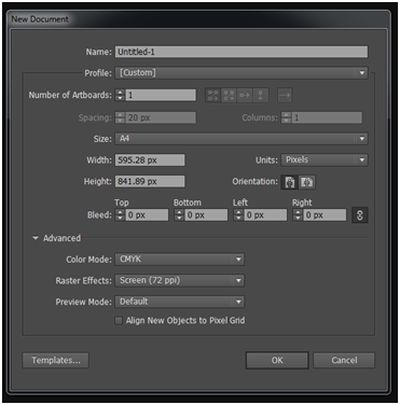Open the Raster Effects dropdown
The width and height of the screenshot is (400, 405).
(179, 281)
